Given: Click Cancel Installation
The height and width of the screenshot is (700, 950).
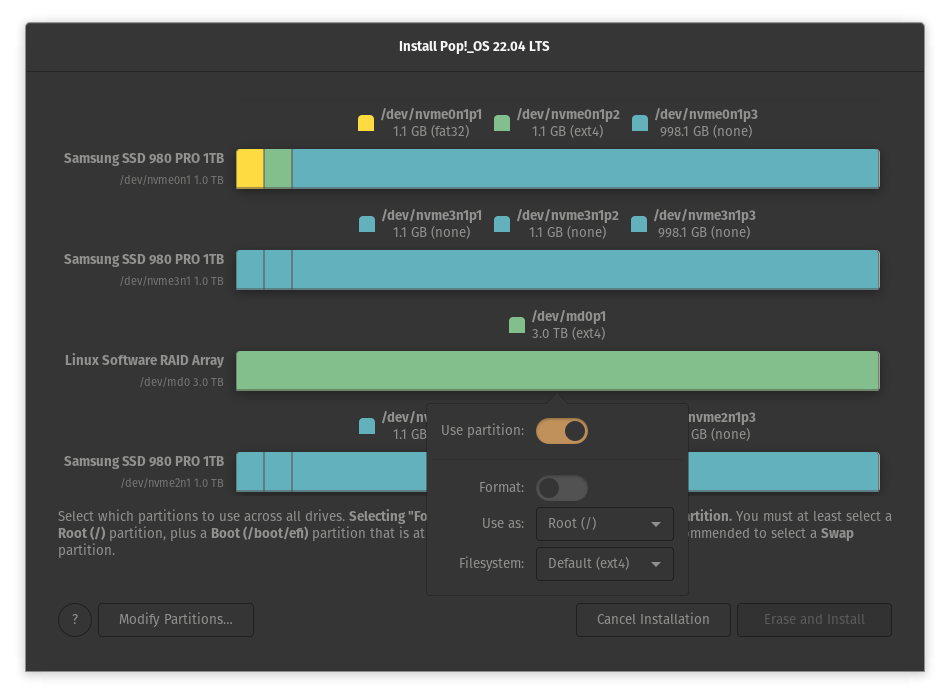Looking at the screenshot, I should [653, 619].
